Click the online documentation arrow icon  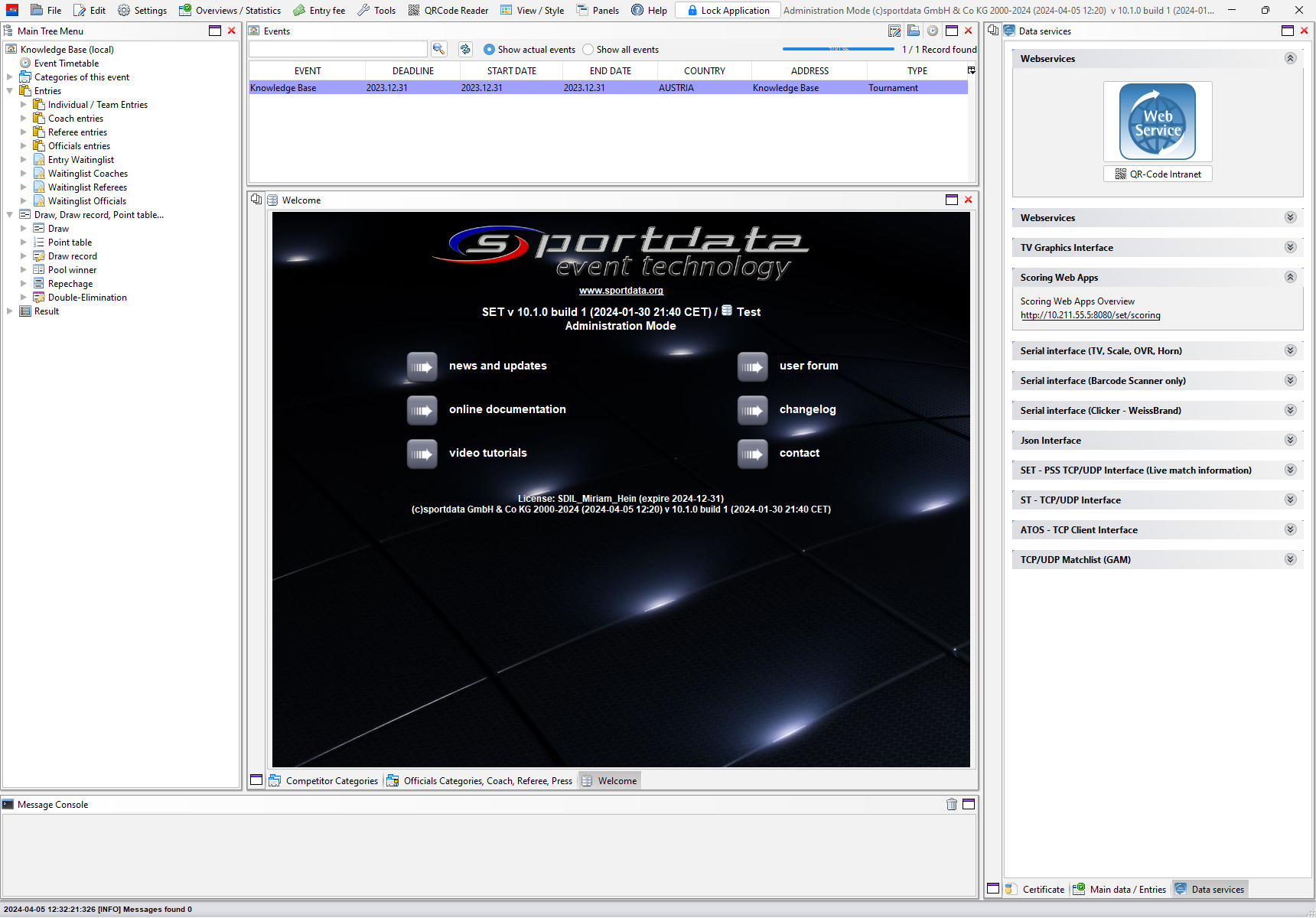coord(422,410)
